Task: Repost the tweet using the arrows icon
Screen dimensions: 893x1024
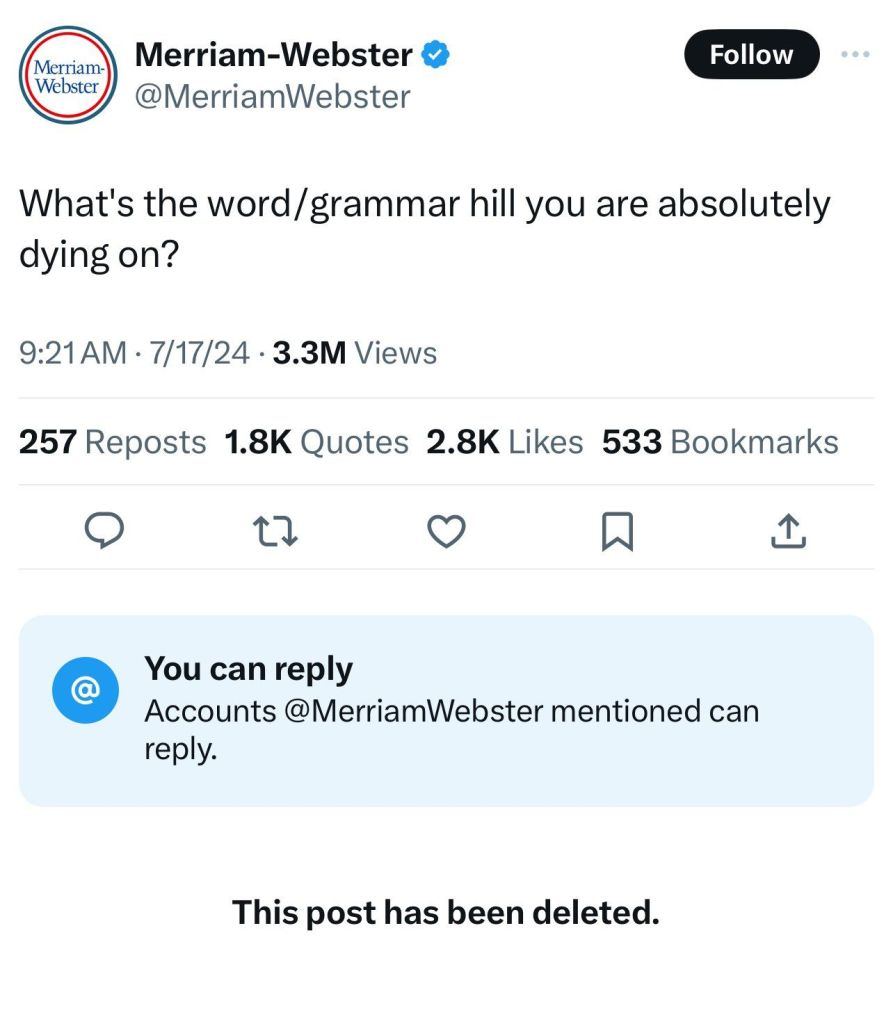Action: pos(277,532)
